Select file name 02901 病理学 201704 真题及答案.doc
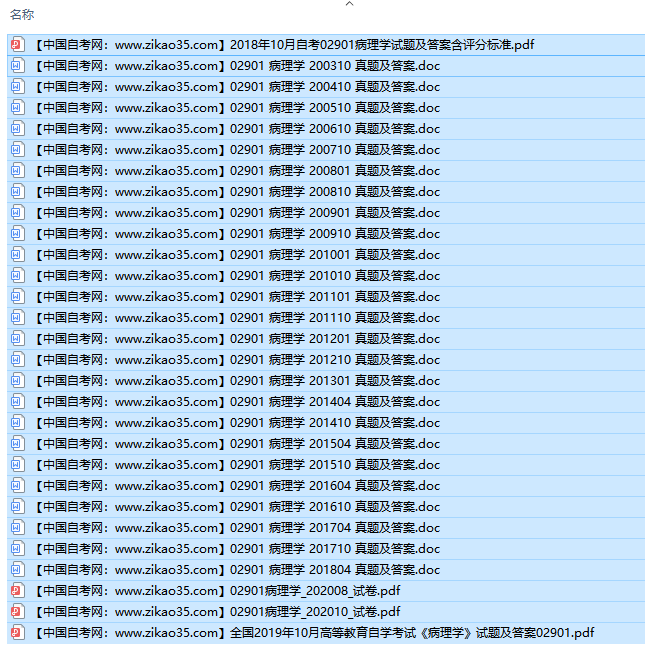The width and height of the screenshot is (645, 666). click(x=335, y=528)
